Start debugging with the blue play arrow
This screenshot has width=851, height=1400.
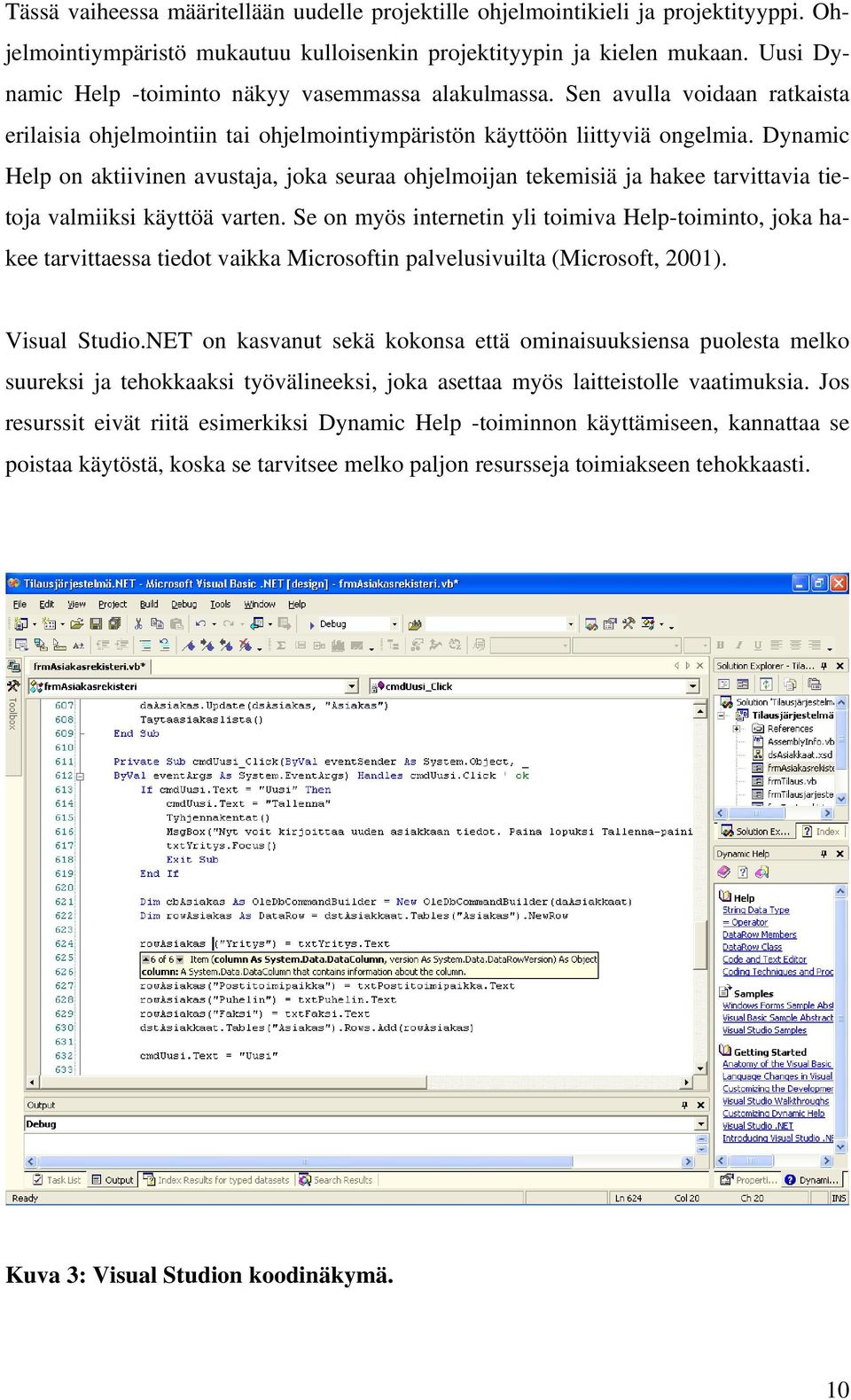point(312,625)
